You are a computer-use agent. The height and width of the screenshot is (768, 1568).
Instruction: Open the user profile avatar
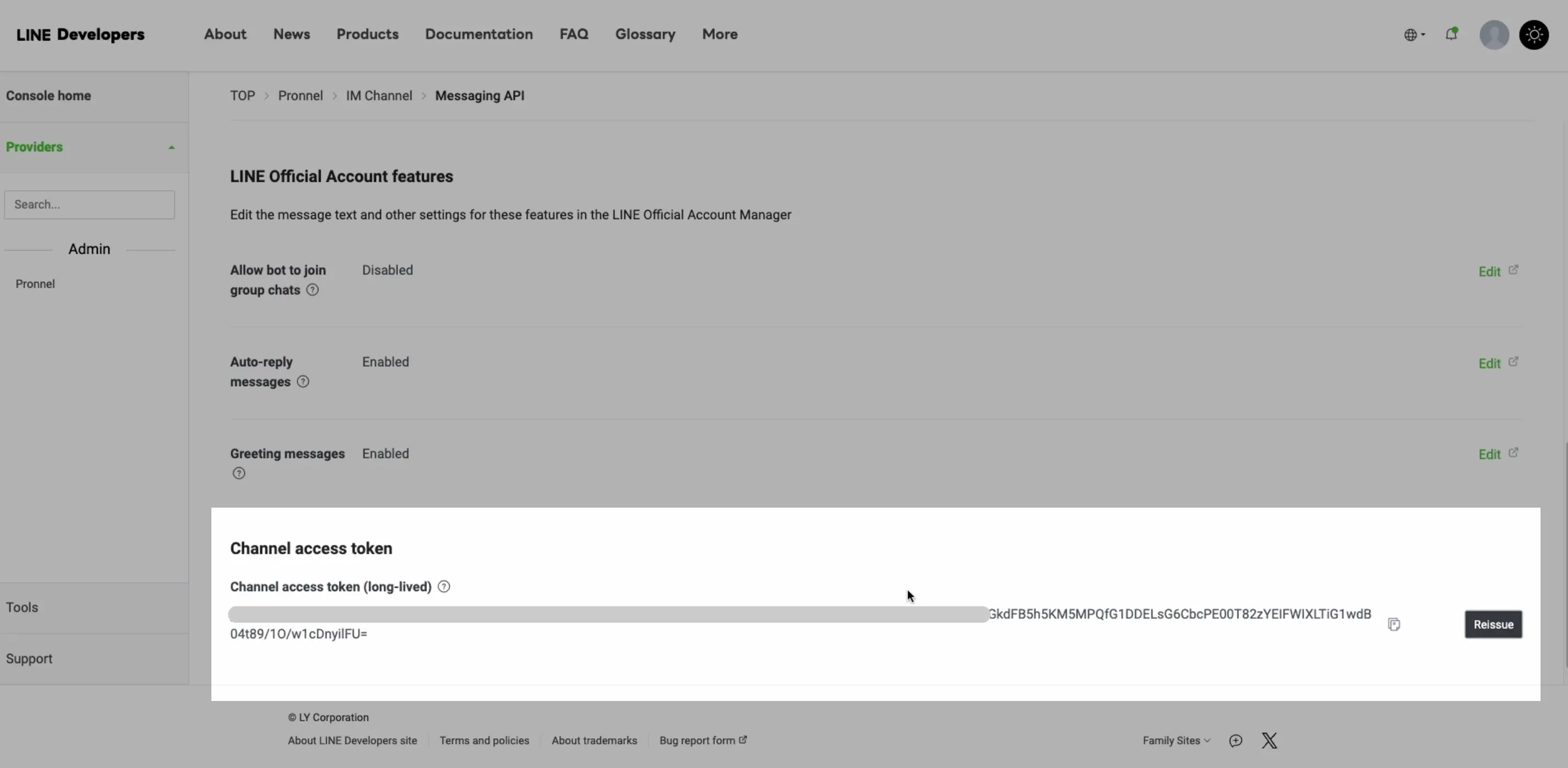tap(1494, 35)
